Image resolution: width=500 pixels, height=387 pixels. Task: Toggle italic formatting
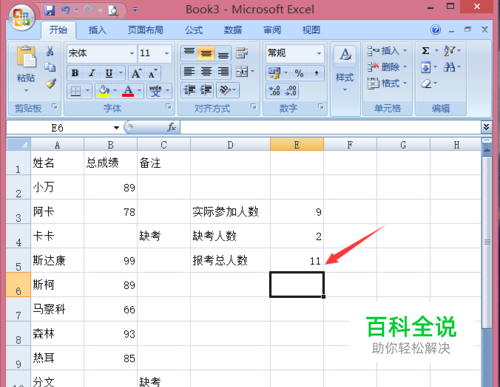(92, 73)
